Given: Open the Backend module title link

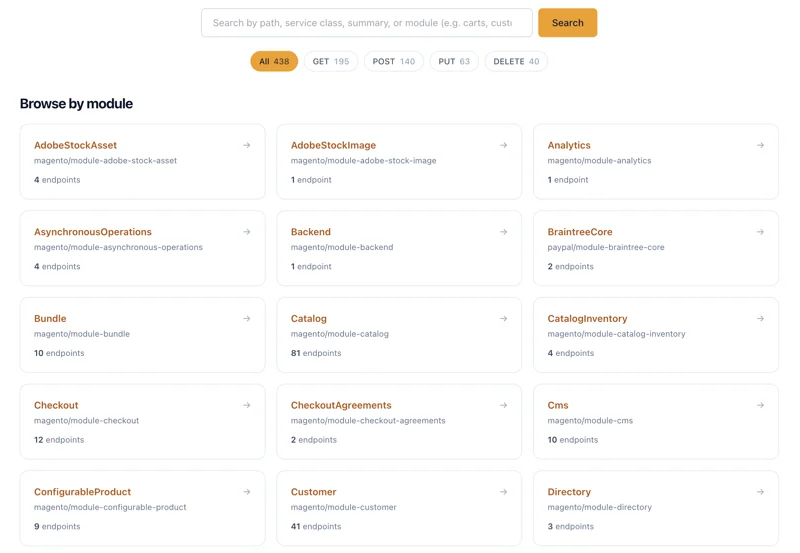Looking at the screenshot, I should (311, 232).
